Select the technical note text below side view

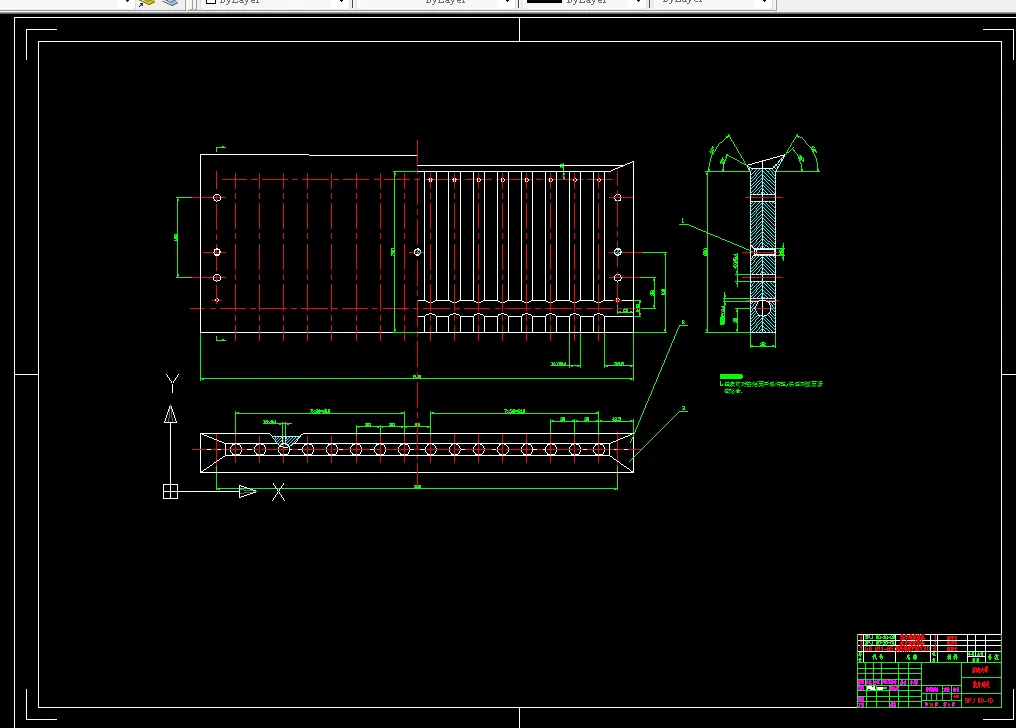(771, 387)
